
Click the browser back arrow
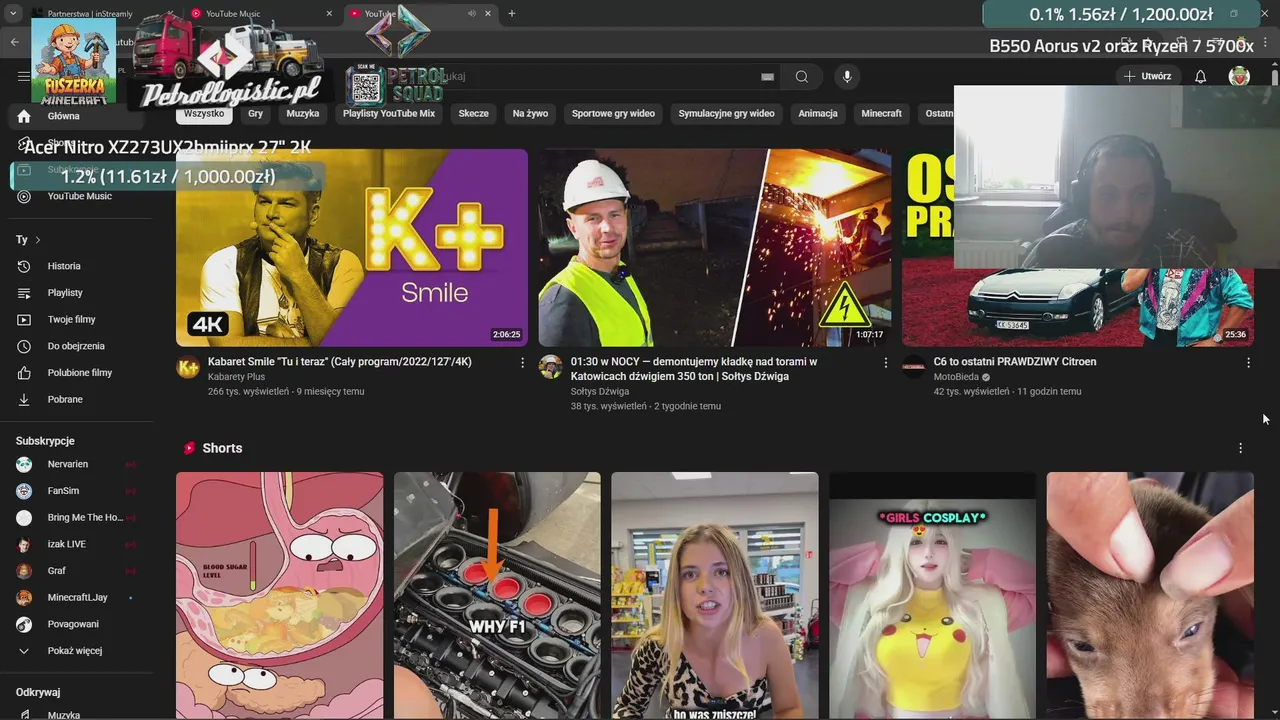[14, 42]
